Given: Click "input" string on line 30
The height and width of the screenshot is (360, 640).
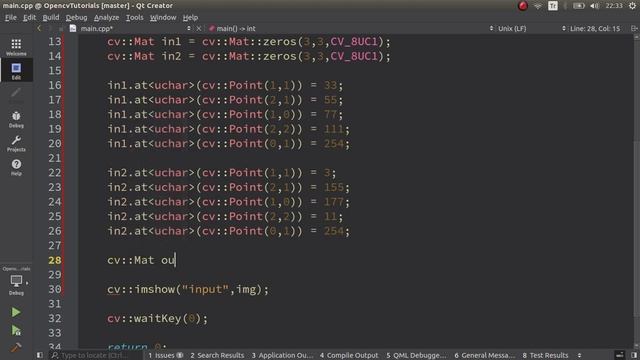Looking at the screenshot, I should (x=205, y=289).
